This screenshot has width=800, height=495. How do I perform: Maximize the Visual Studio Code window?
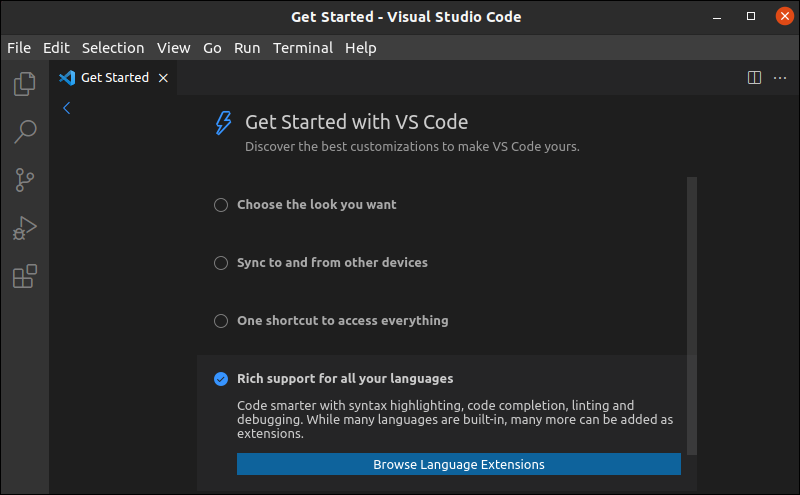point(751,16)
